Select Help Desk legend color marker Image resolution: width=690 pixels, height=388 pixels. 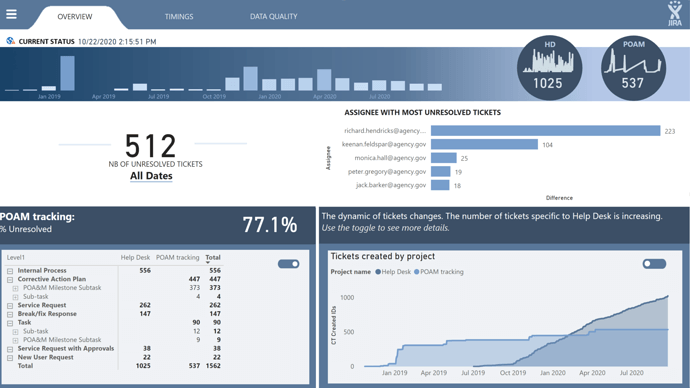coord(378,272)
